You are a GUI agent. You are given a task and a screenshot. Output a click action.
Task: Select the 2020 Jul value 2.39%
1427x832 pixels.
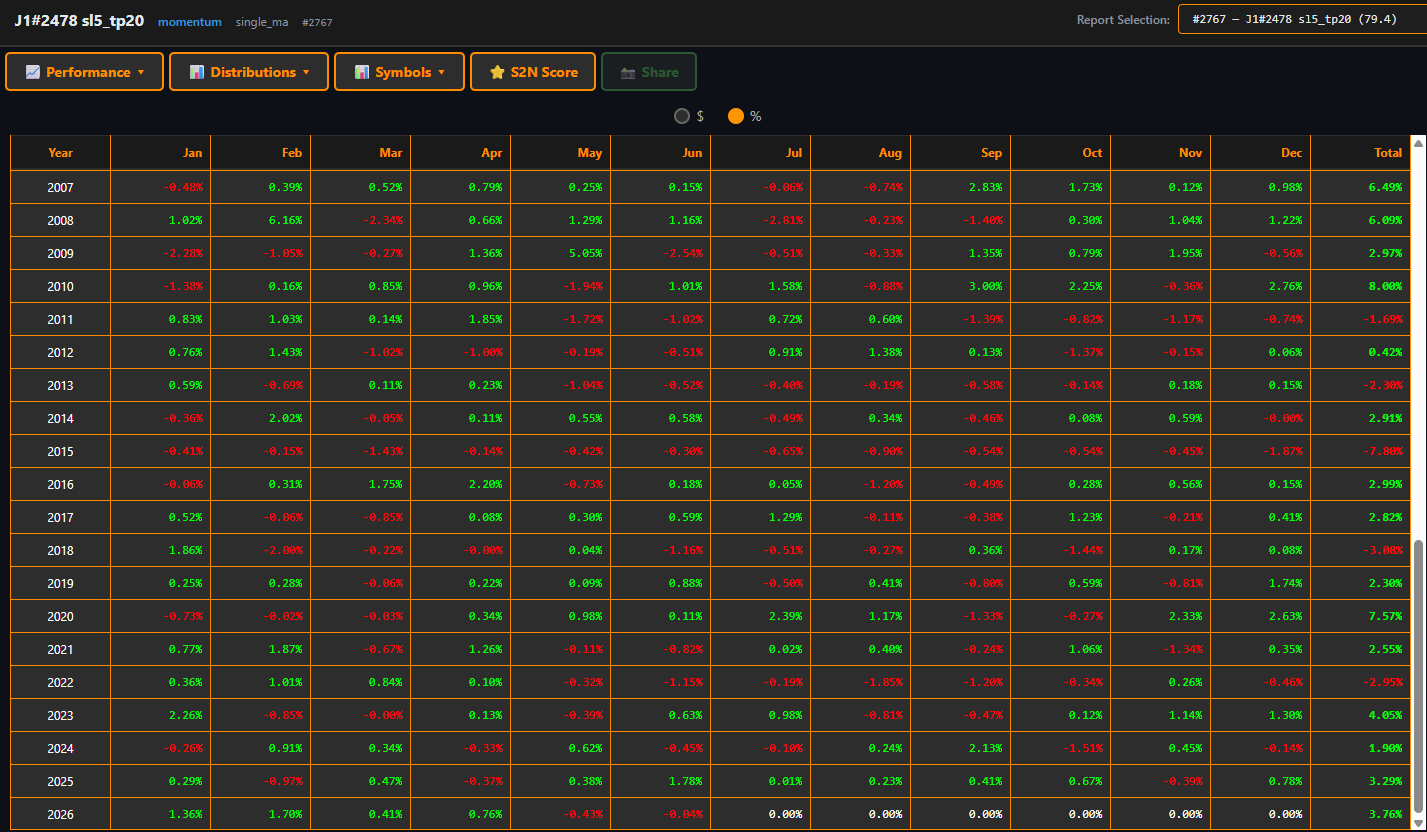point(785,616)
